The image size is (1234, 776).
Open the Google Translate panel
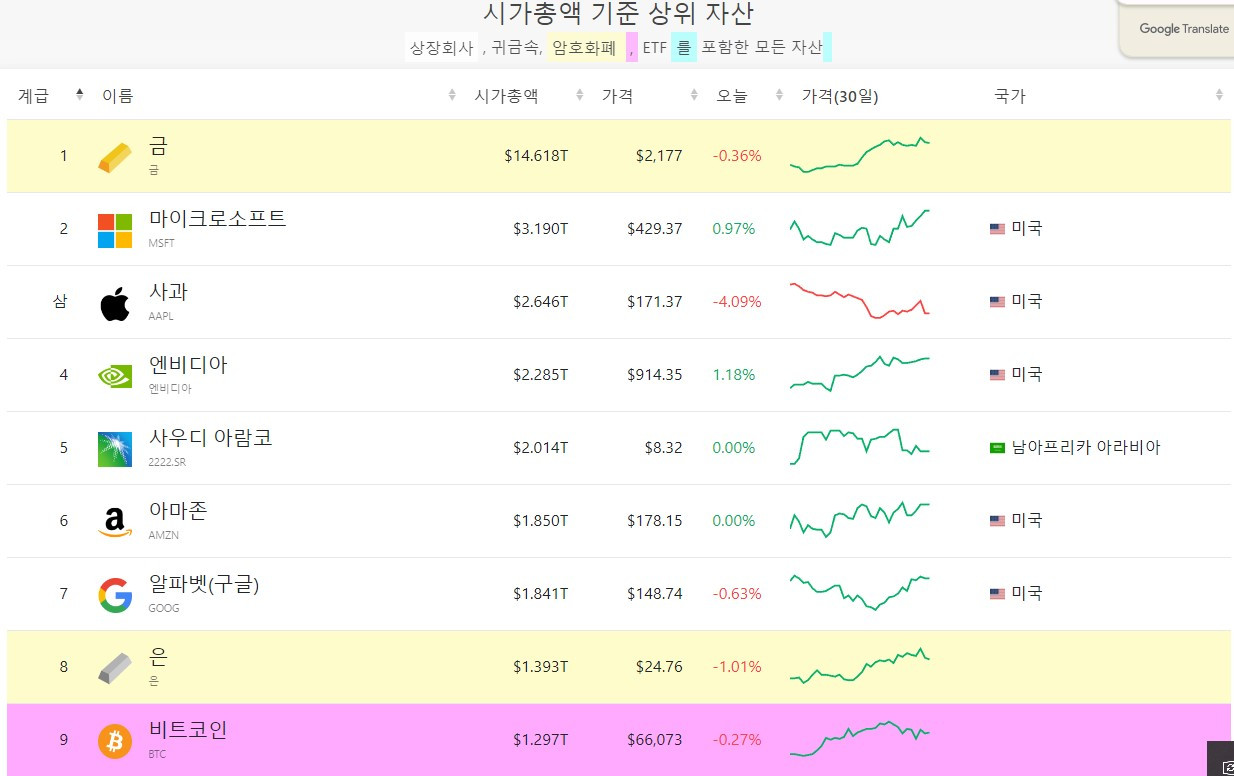click(1176, 29)
